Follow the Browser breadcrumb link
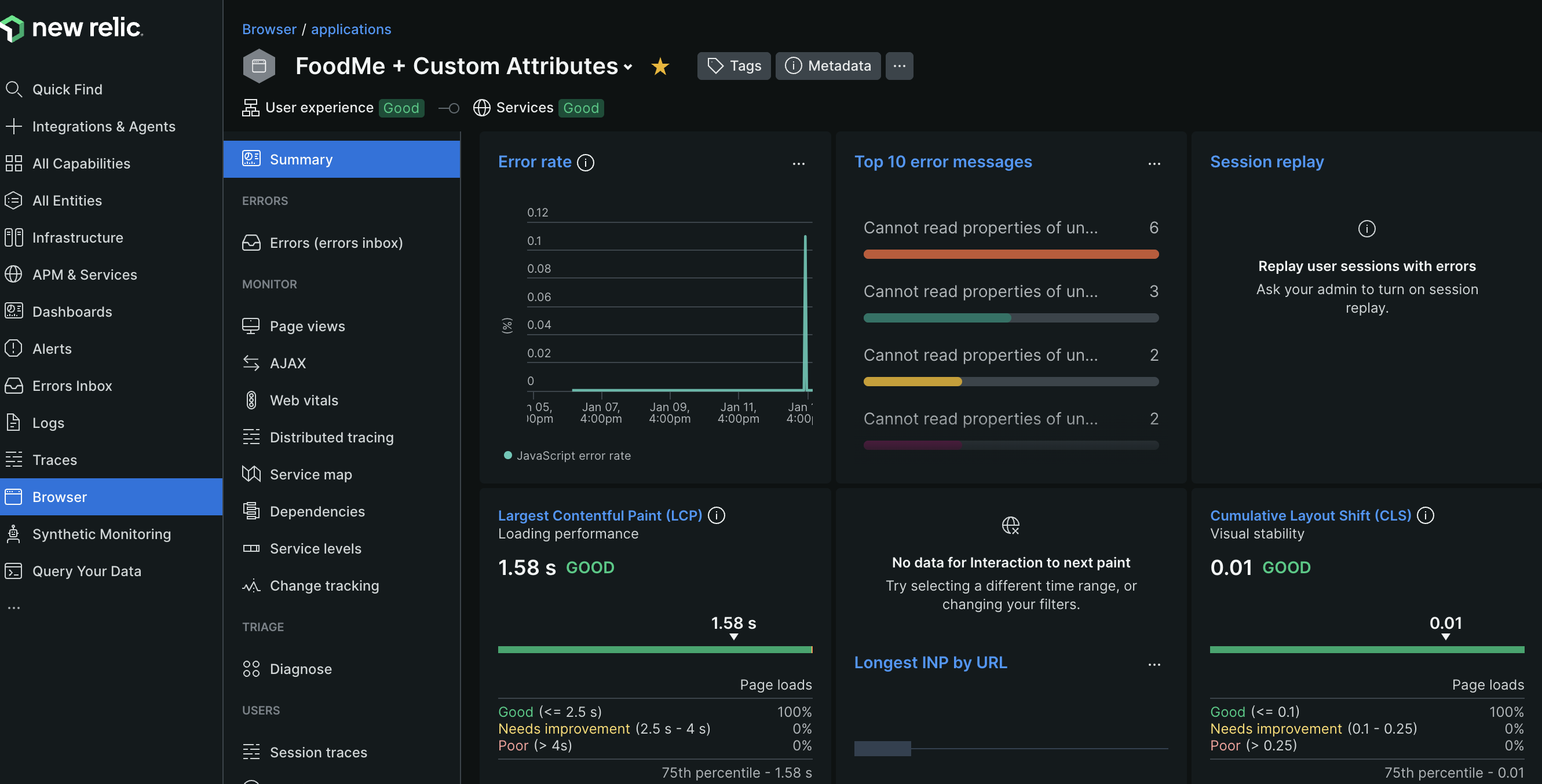This screenshot has height=784, width=1542. (x=269, y=30)
